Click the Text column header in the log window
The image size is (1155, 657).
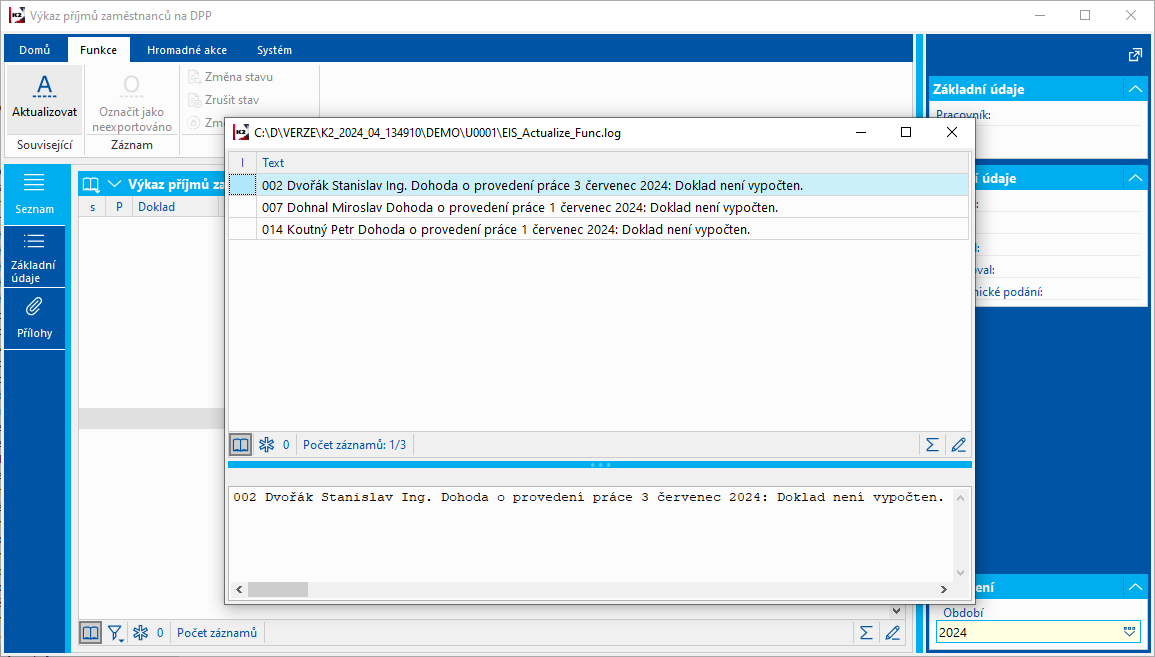point(613,163)
